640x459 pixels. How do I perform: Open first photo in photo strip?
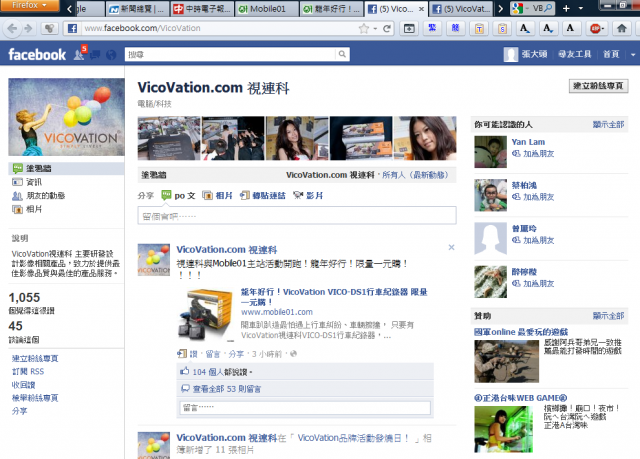tap(169, 138)
